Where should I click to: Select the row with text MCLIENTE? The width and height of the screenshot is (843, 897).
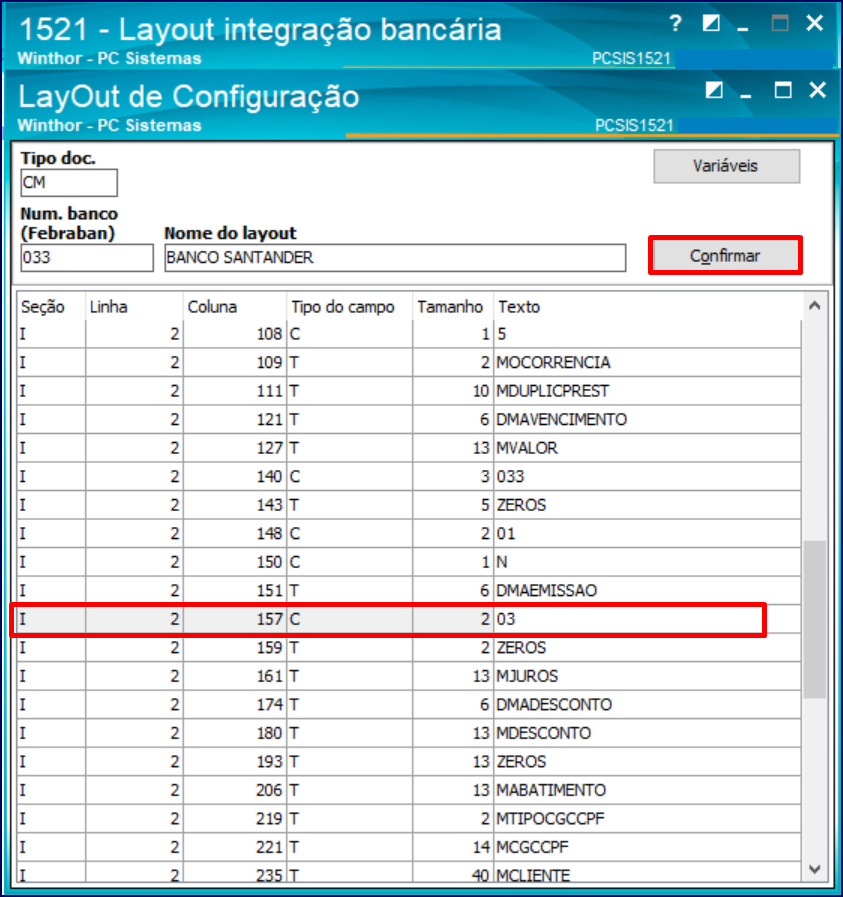pyautogui.click(x=409, y=873)
